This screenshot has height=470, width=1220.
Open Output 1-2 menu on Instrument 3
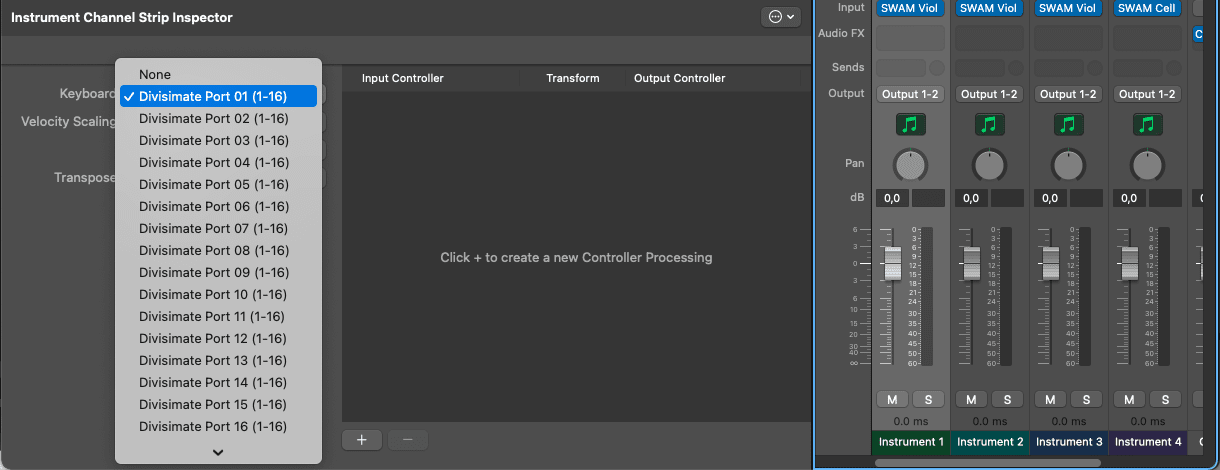pyautogui.click(x=1068, y=94)
